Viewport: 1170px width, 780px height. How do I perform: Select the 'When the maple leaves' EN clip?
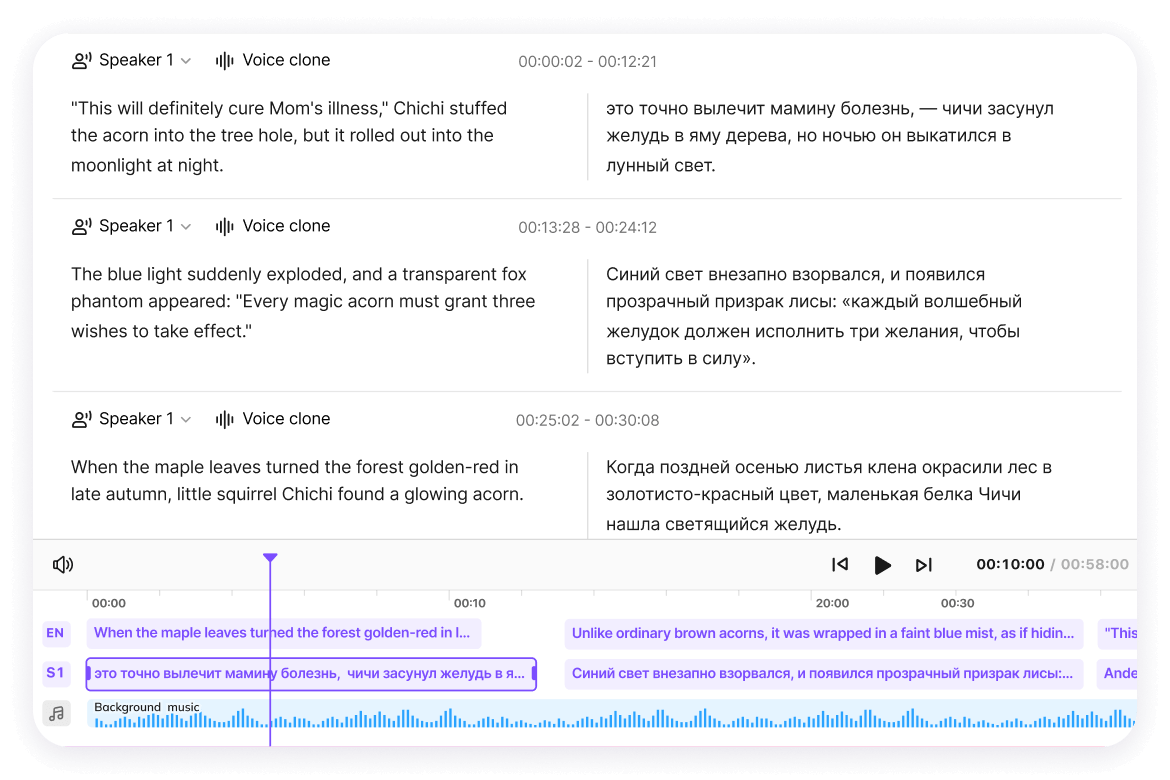point(283,633)
